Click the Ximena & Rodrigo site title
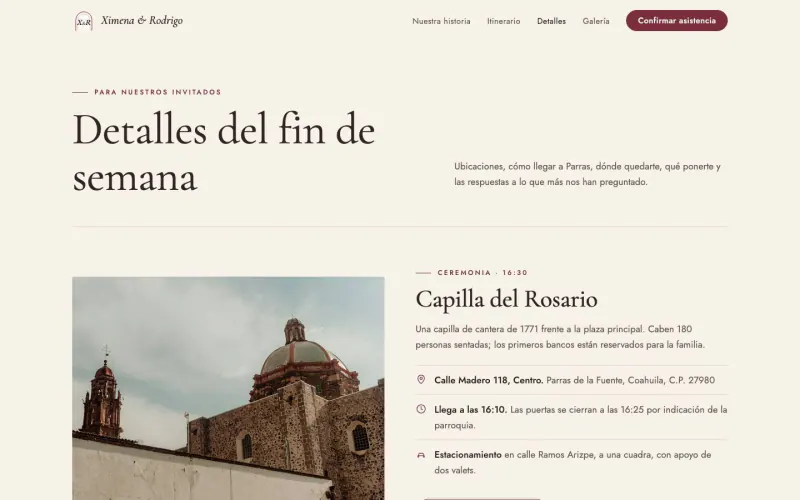The image size is (800, 500). (142, 20)
